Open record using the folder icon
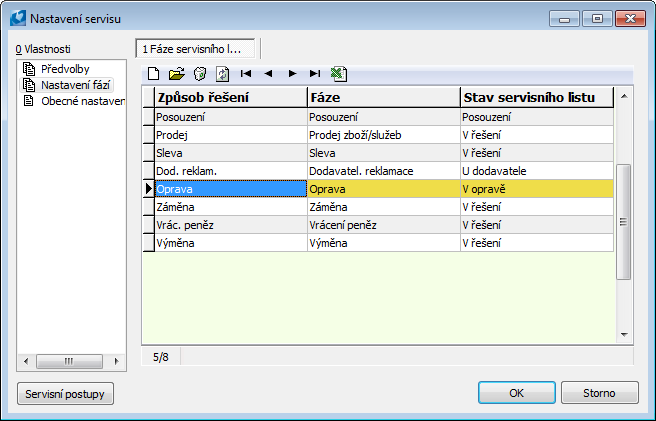 (x=177, y=74)
